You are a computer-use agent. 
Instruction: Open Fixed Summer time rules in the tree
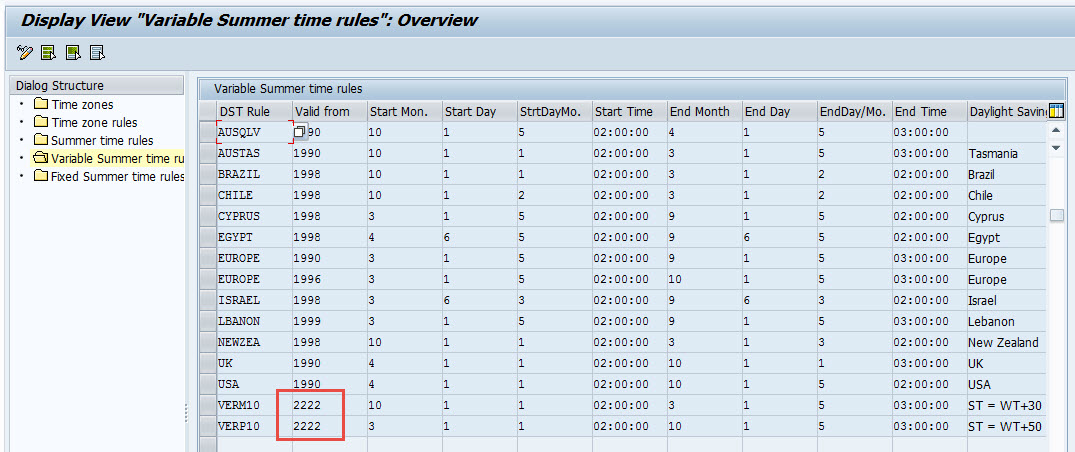coord(118,176)
